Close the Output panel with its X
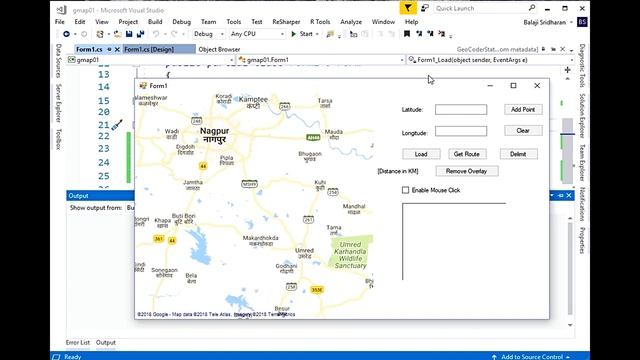Viewport: 640px width, 360px height. (569, 196)
